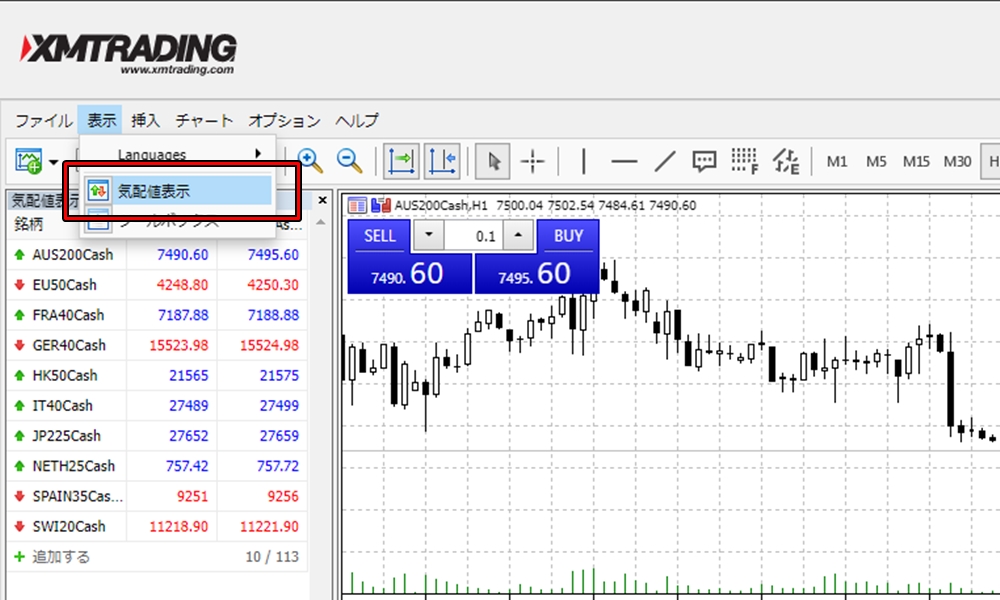Click the blue SELL button
1000x600 pixels.
(x=380, y=236)
